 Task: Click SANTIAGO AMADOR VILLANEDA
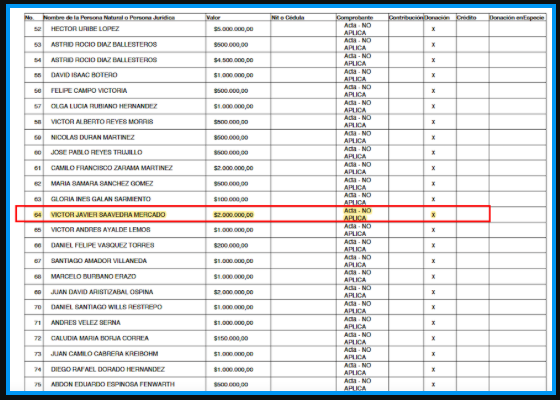point(99,261)
